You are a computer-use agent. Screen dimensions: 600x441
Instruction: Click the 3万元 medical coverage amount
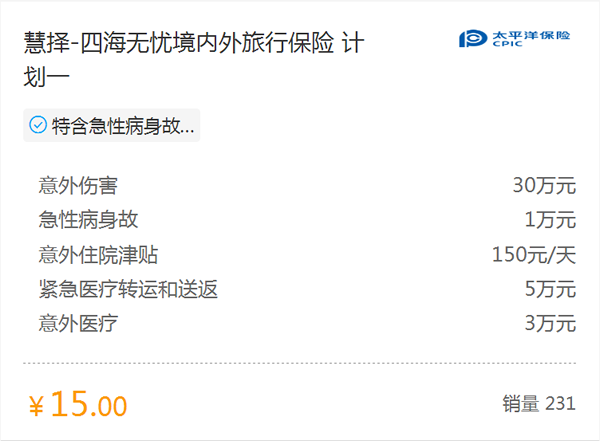pos(550,323)
